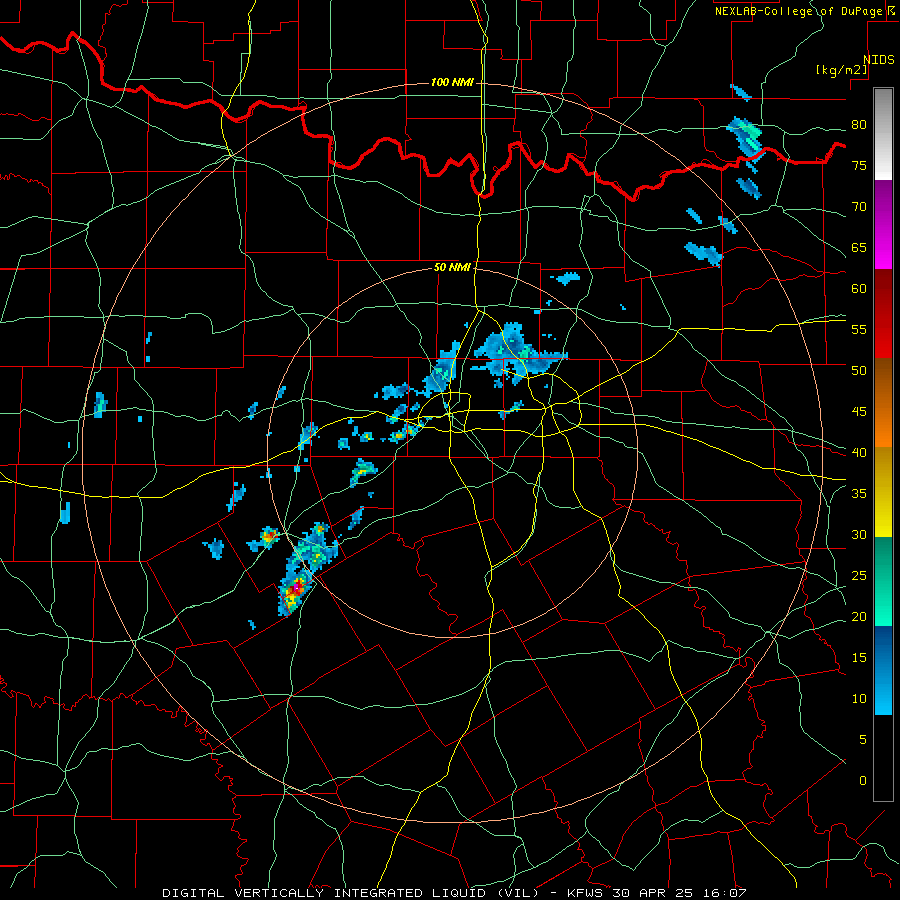Click the 60 value on the scale

[x=859, y=289]
